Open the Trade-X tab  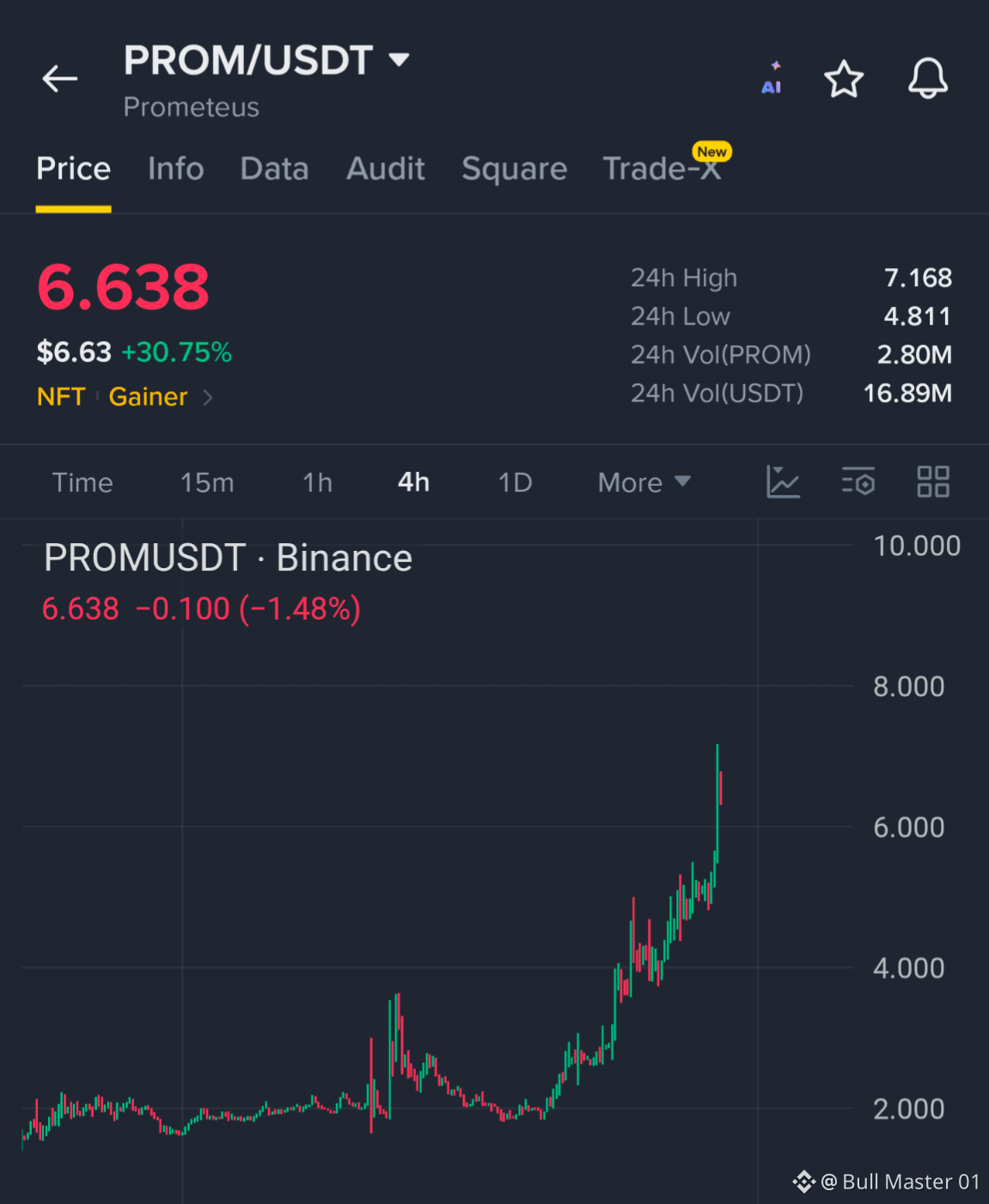(662, 168)
